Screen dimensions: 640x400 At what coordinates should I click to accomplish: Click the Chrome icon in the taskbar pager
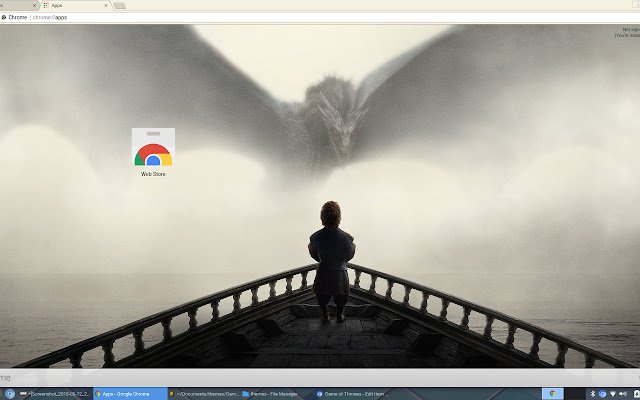coord(553,394)
